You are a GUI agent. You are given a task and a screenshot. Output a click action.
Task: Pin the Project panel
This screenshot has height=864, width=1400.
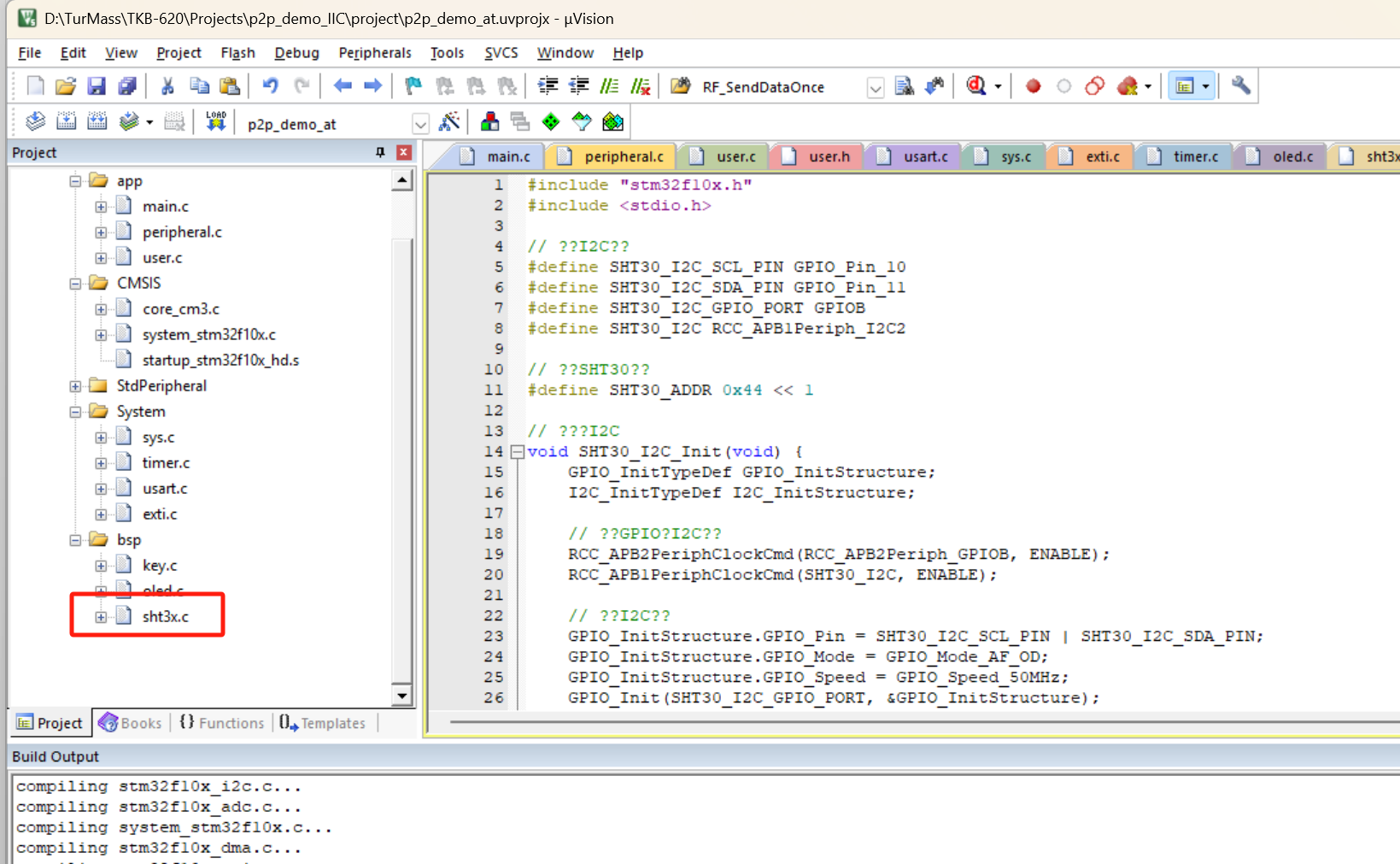[380, 152]
